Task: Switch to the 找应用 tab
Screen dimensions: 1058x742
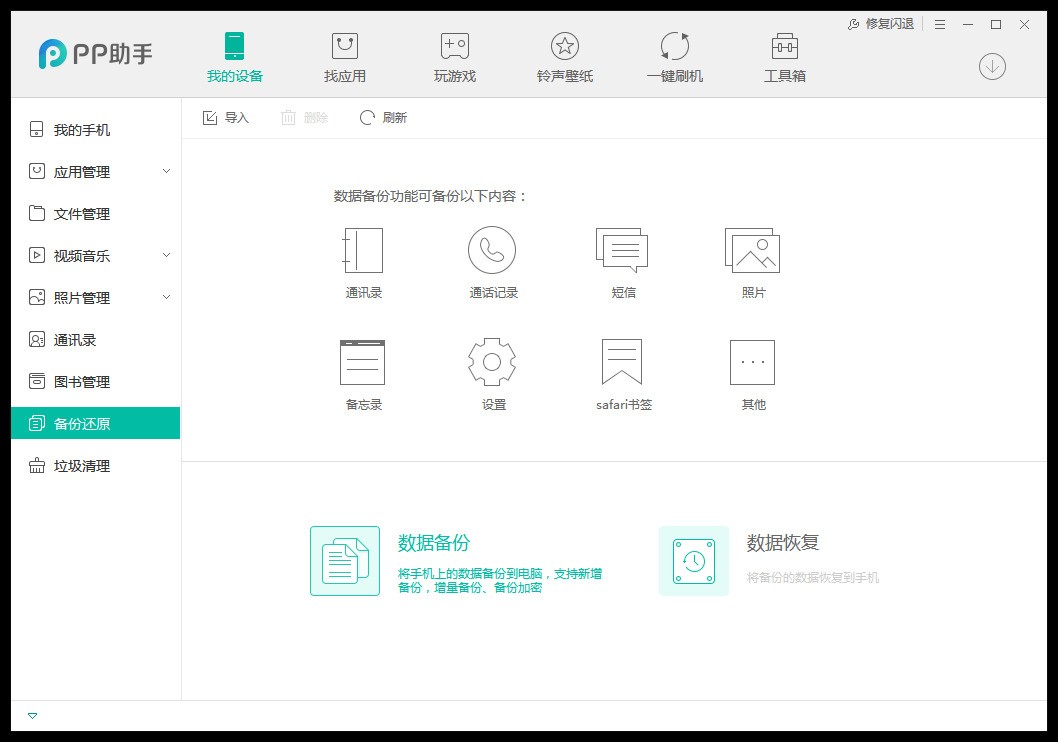Action: coord(345,58)
